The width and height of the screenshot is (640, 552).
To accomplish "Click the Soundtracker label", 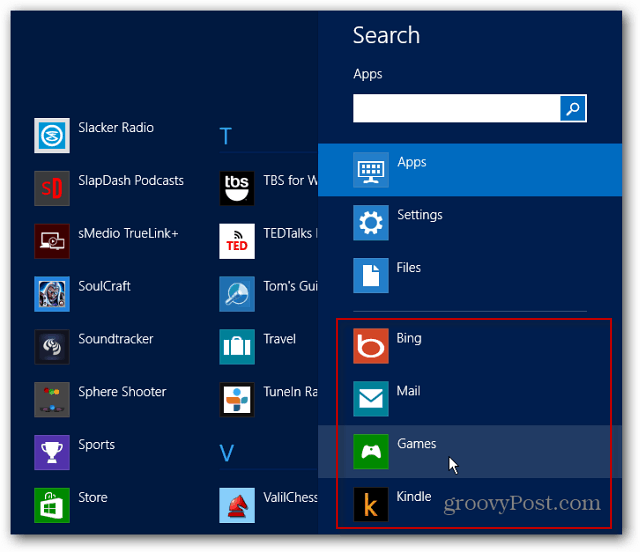I will point(116,339).
